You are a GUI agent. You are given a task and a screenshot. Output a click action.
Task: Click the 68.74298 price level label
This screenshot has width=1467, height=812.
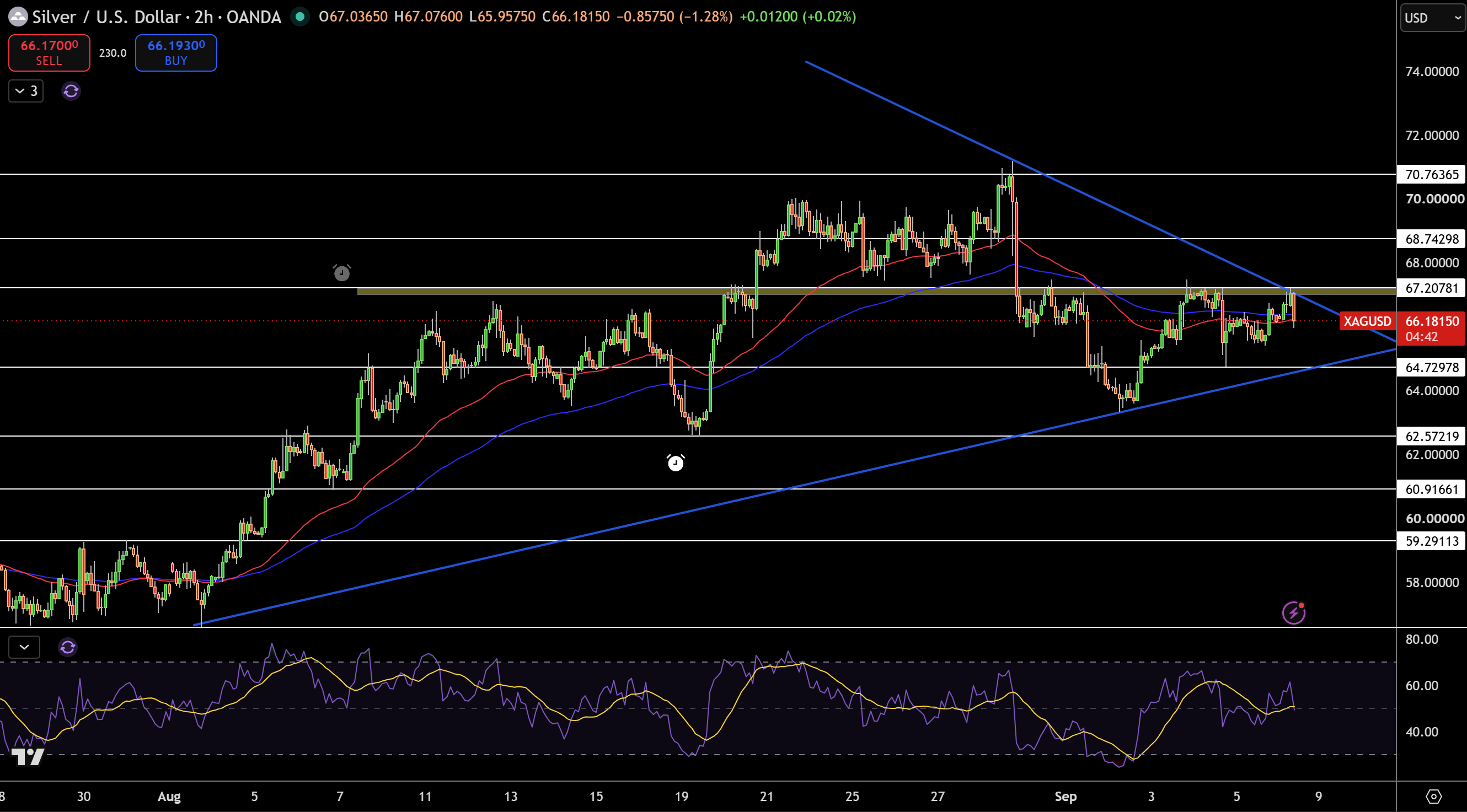point(1431,239)
